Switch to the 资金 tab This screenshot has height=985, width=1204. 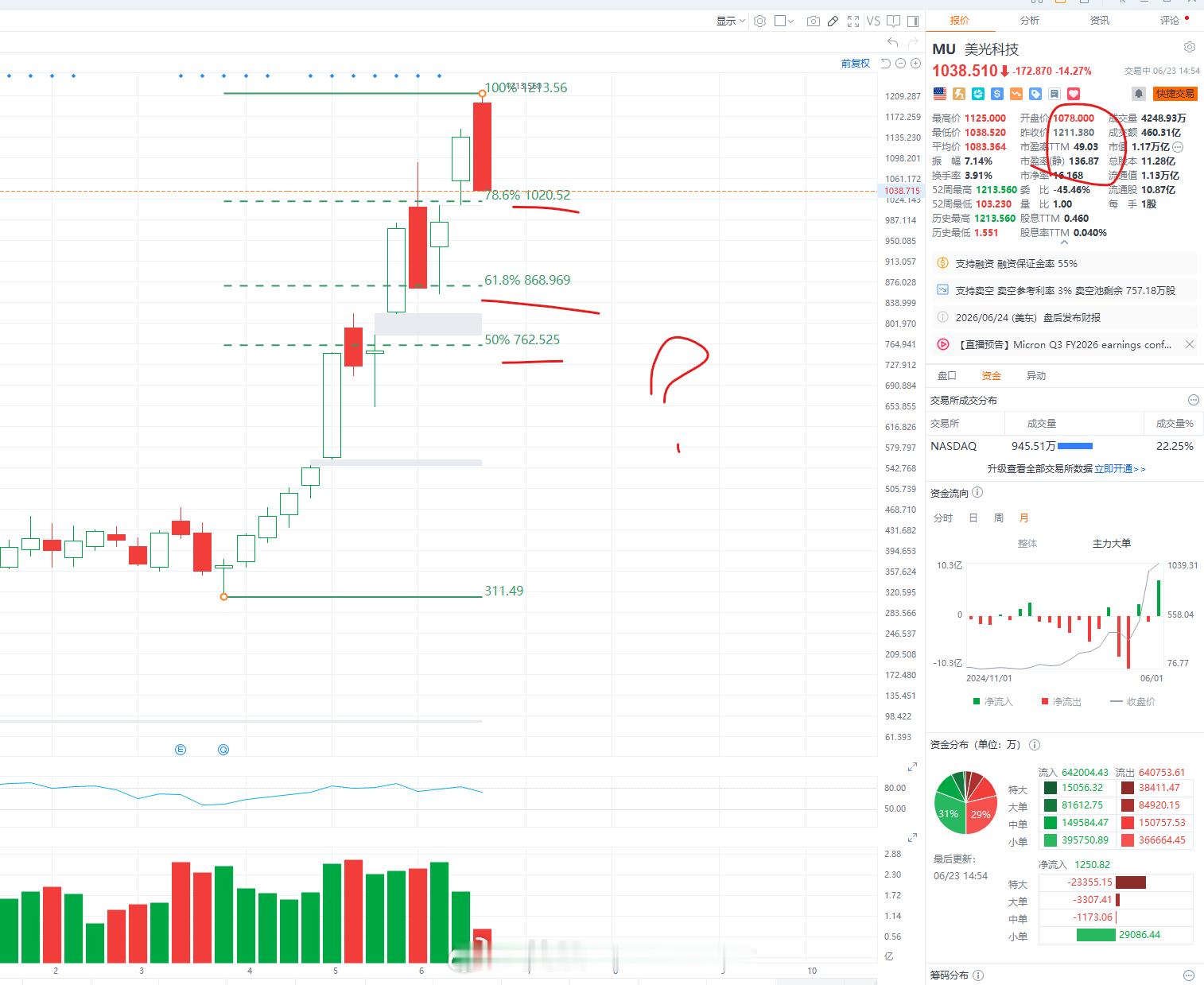pyautogui.click(x=991, y=376)
